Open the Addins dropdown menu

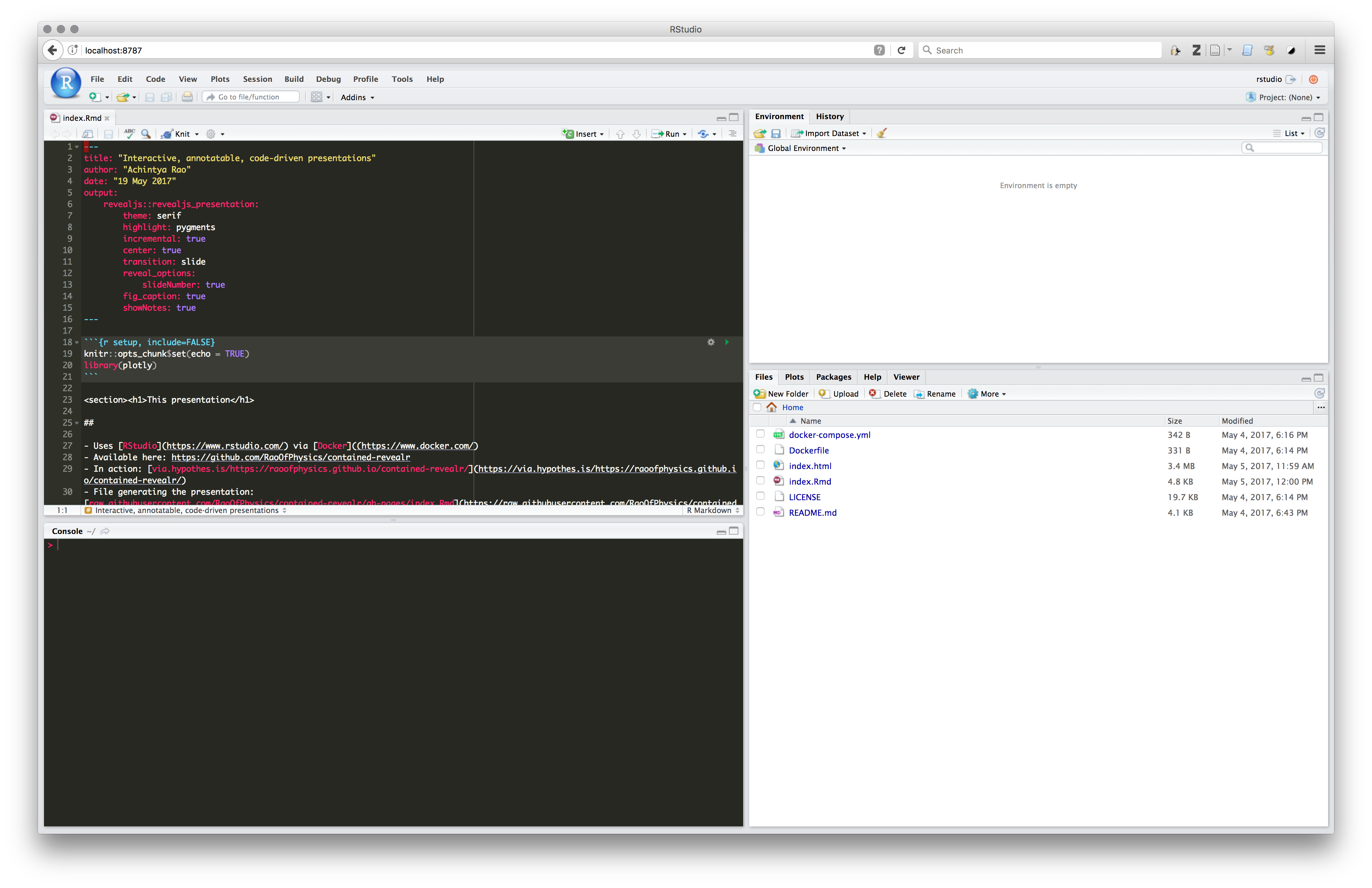[x=357, y=97]
